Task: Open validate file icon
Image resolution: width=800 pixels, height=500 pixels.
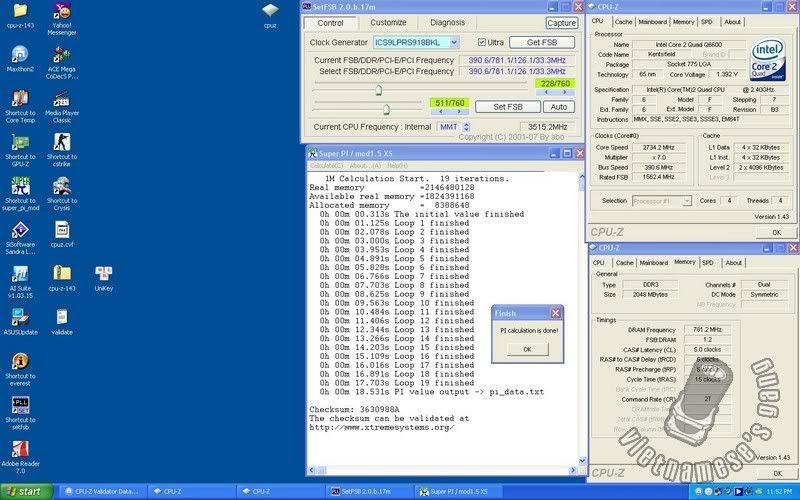Action: [62, 322]
